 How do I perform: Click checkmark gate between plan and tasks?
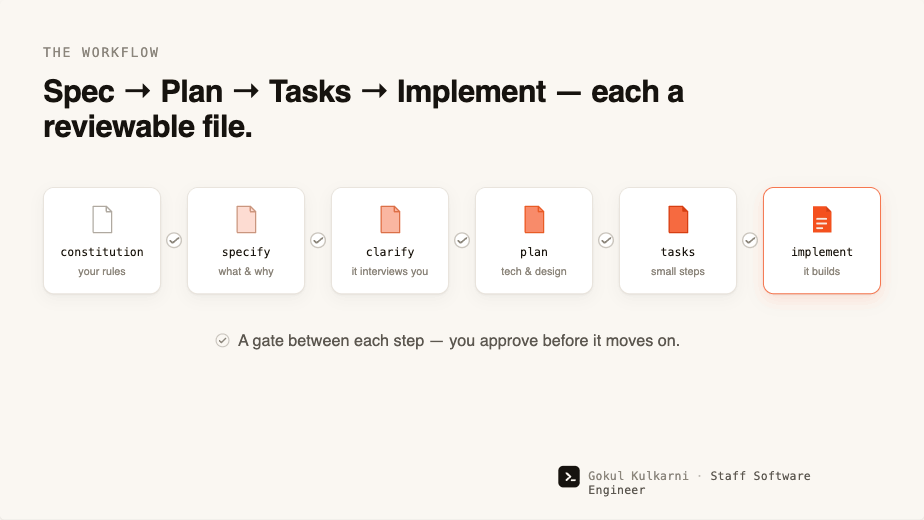coord(606,241)
